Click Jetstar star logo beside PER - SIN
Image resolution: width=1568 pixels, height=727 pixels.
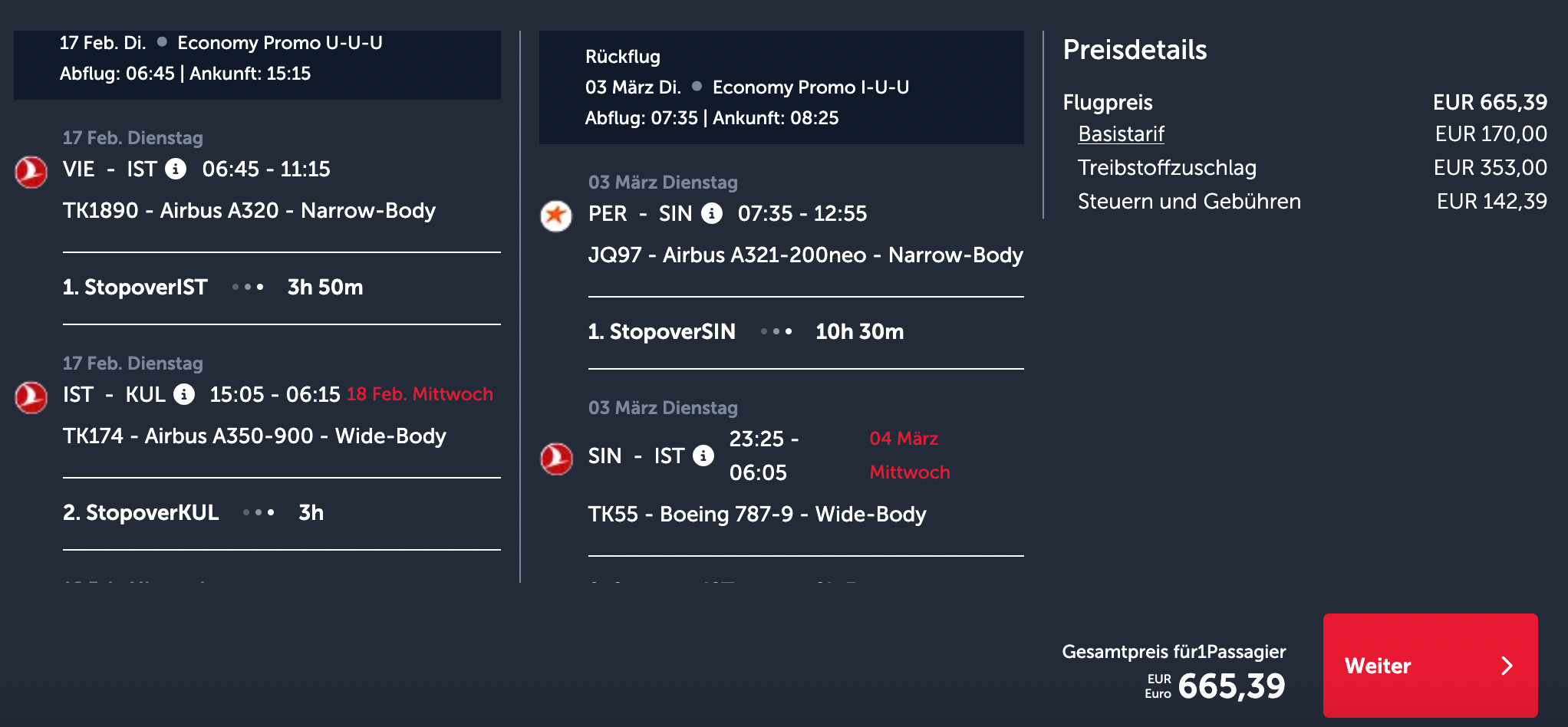click(x=556, y=215)
